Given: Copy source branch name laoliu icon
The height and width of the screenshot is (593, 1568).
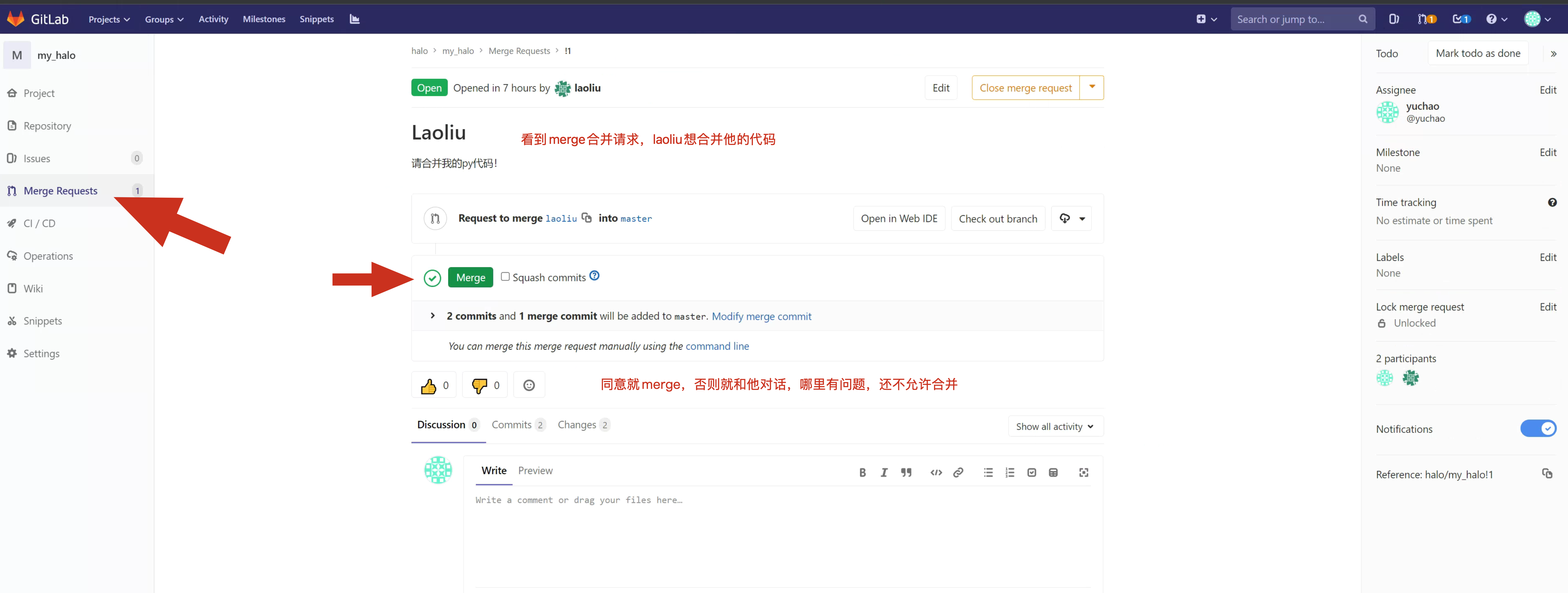Looking at the screenshot, I should [586, 218].
